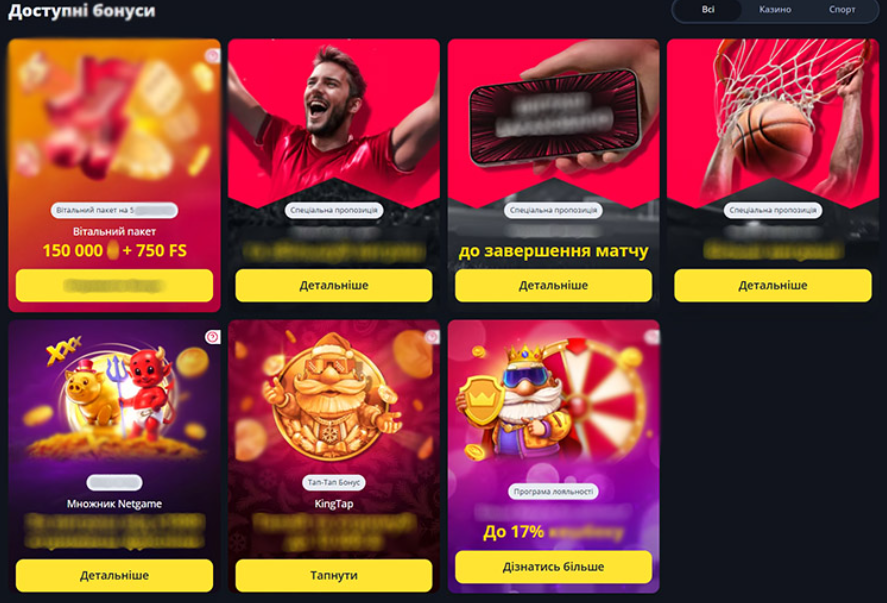This screenshot has width=887, height=603.
Task: Click the 150 000 + 750 FS text
Action: [114, 251]
